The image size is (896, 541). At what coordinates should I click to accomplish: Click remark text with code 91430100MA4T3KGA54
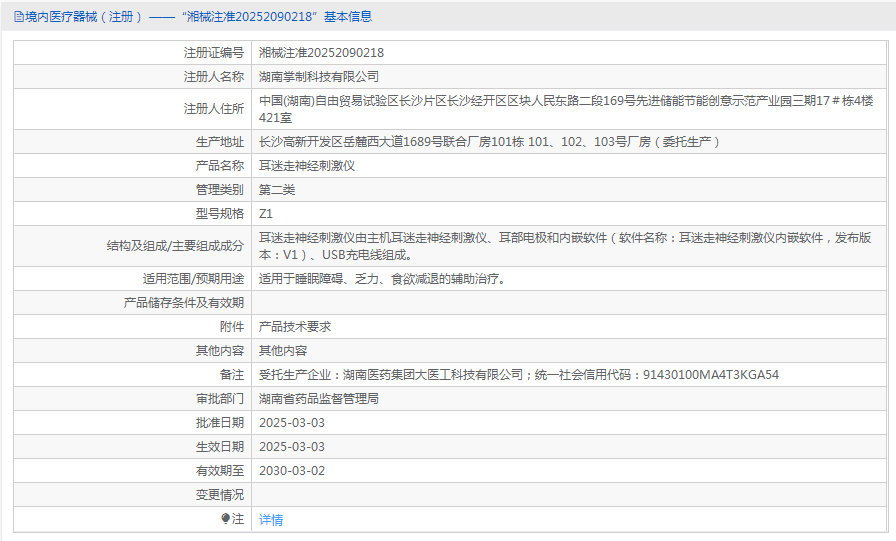(x=519, y=375)
